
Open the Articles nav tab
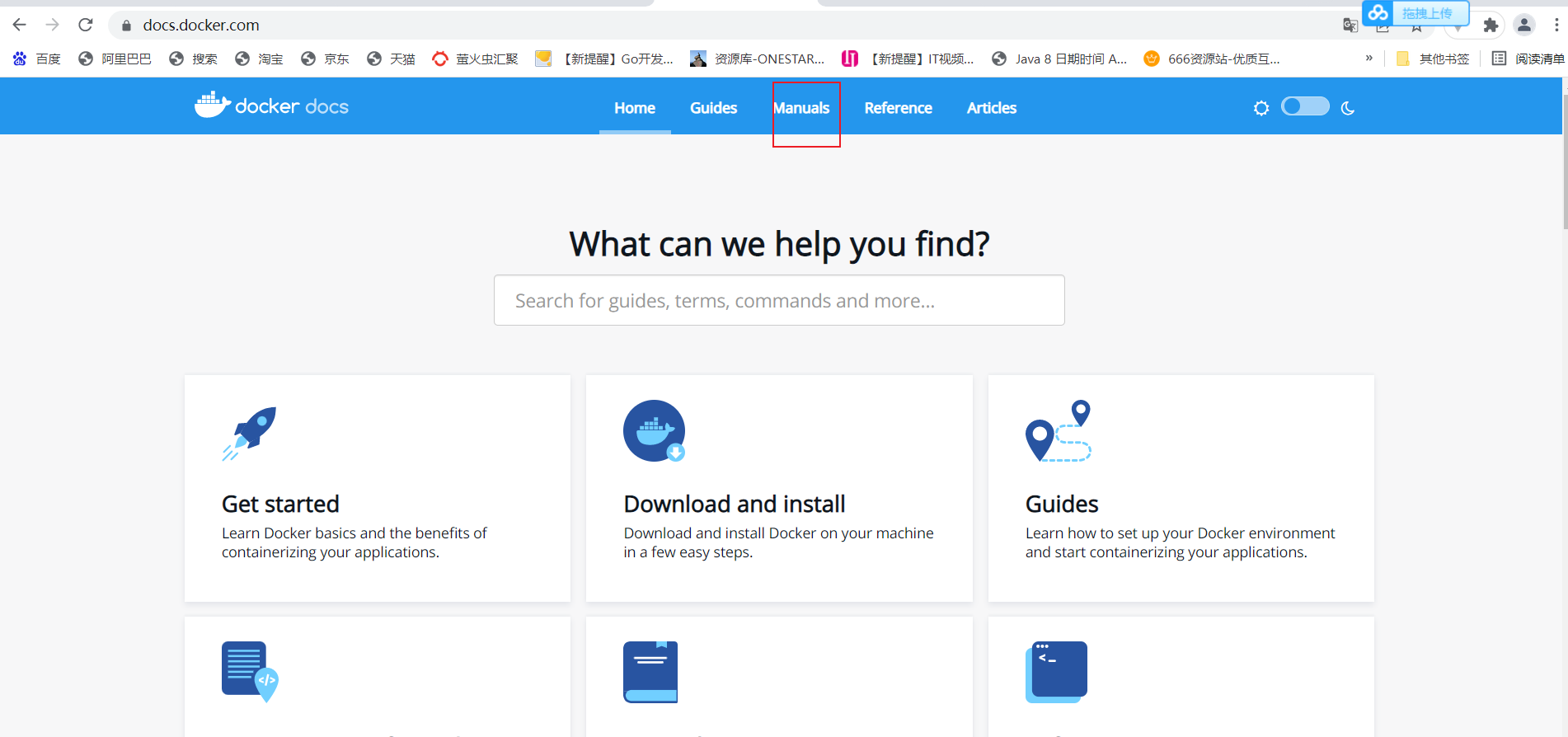point(992,108)
